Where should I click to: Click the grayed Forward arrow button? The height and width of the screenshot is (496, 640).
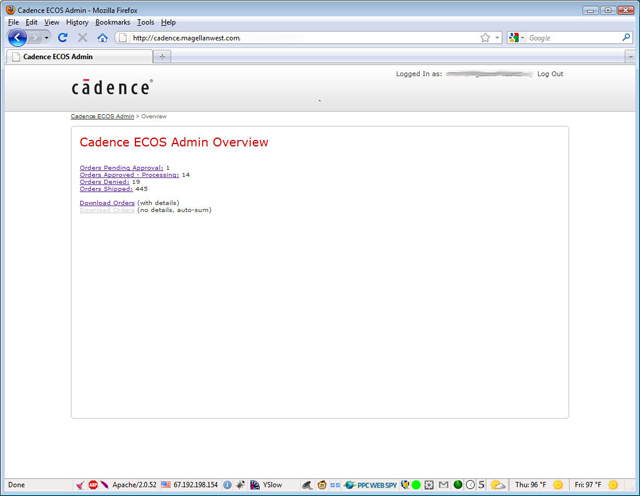pos(35,38)
